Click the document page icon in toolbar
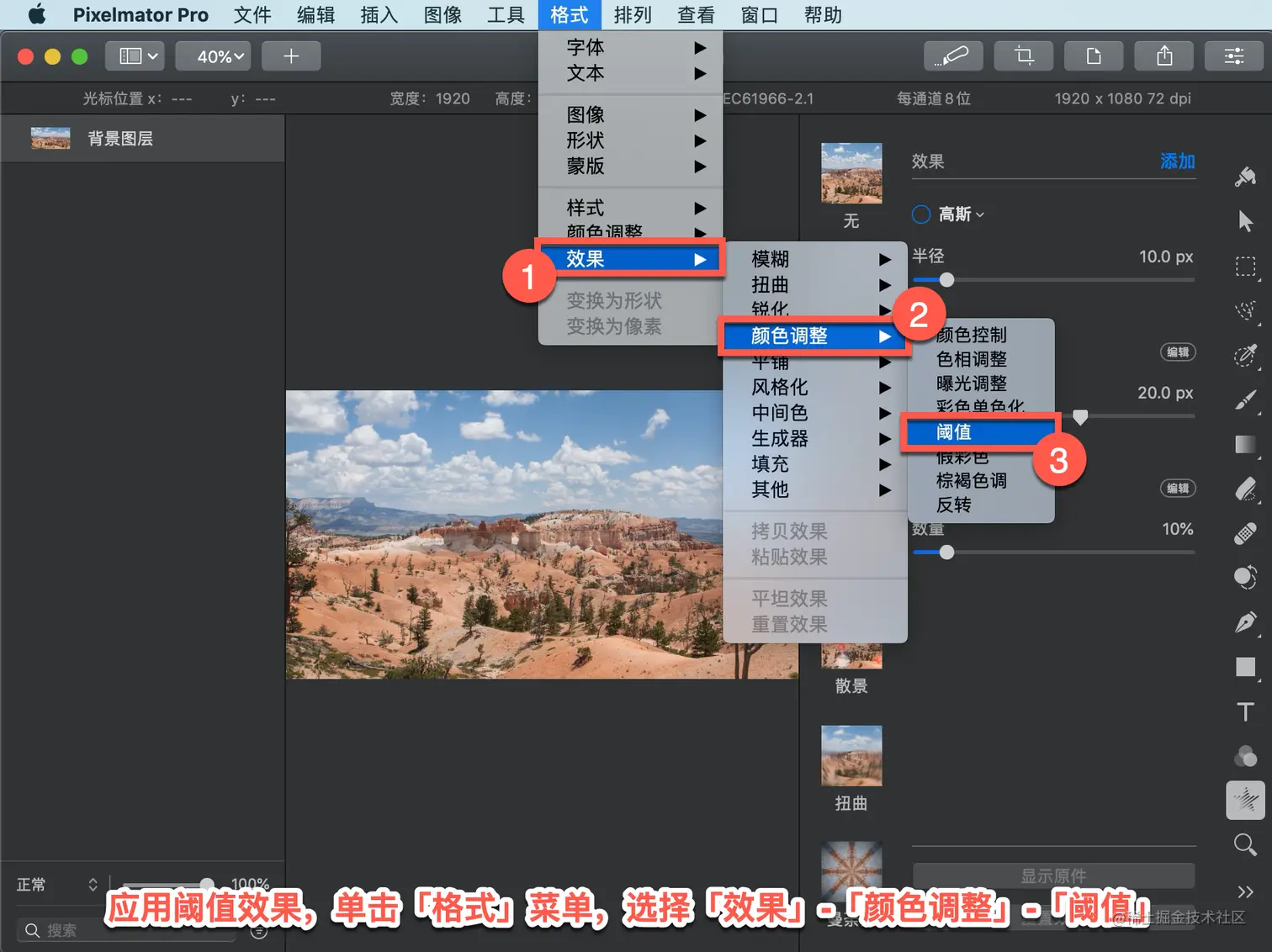Viewport: 1272px width, 952px height. 1094,56
